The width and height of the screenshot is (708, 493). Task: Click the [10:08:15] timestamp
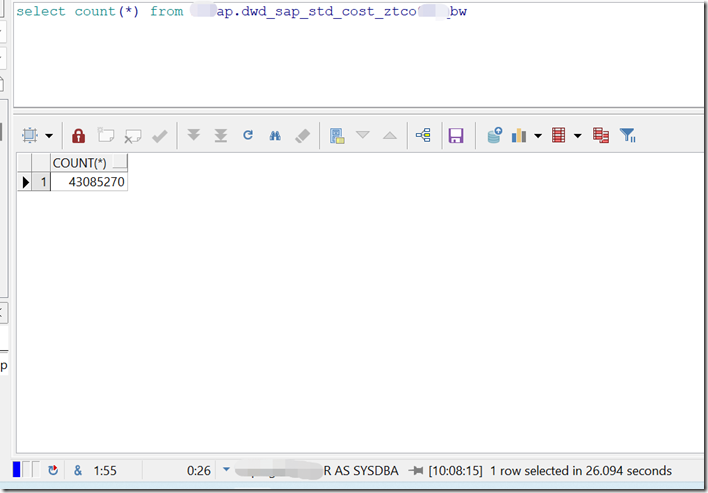tap(456, 471)
